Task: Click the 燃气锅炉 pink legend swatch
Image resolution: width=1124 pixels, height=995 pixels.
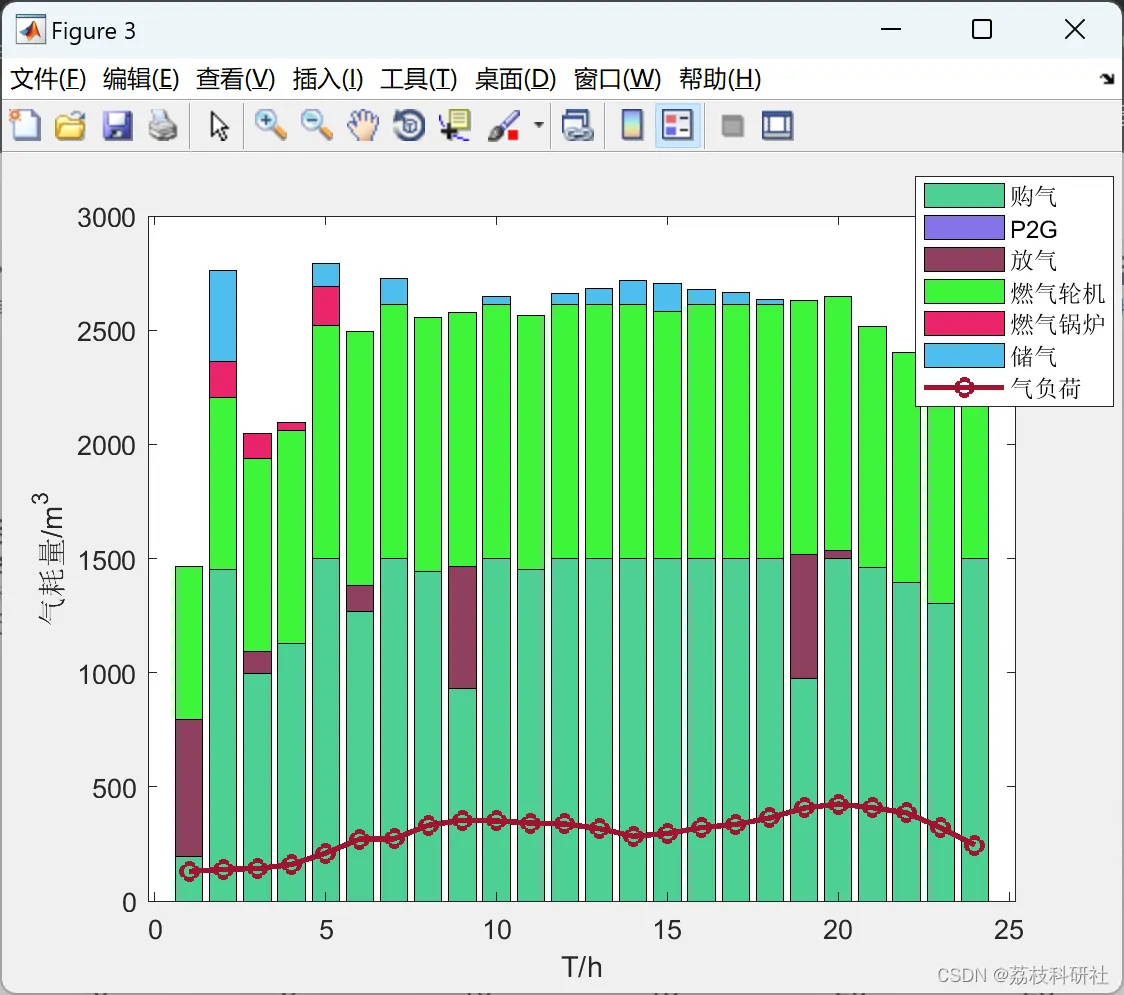Action: coord(963,323)
